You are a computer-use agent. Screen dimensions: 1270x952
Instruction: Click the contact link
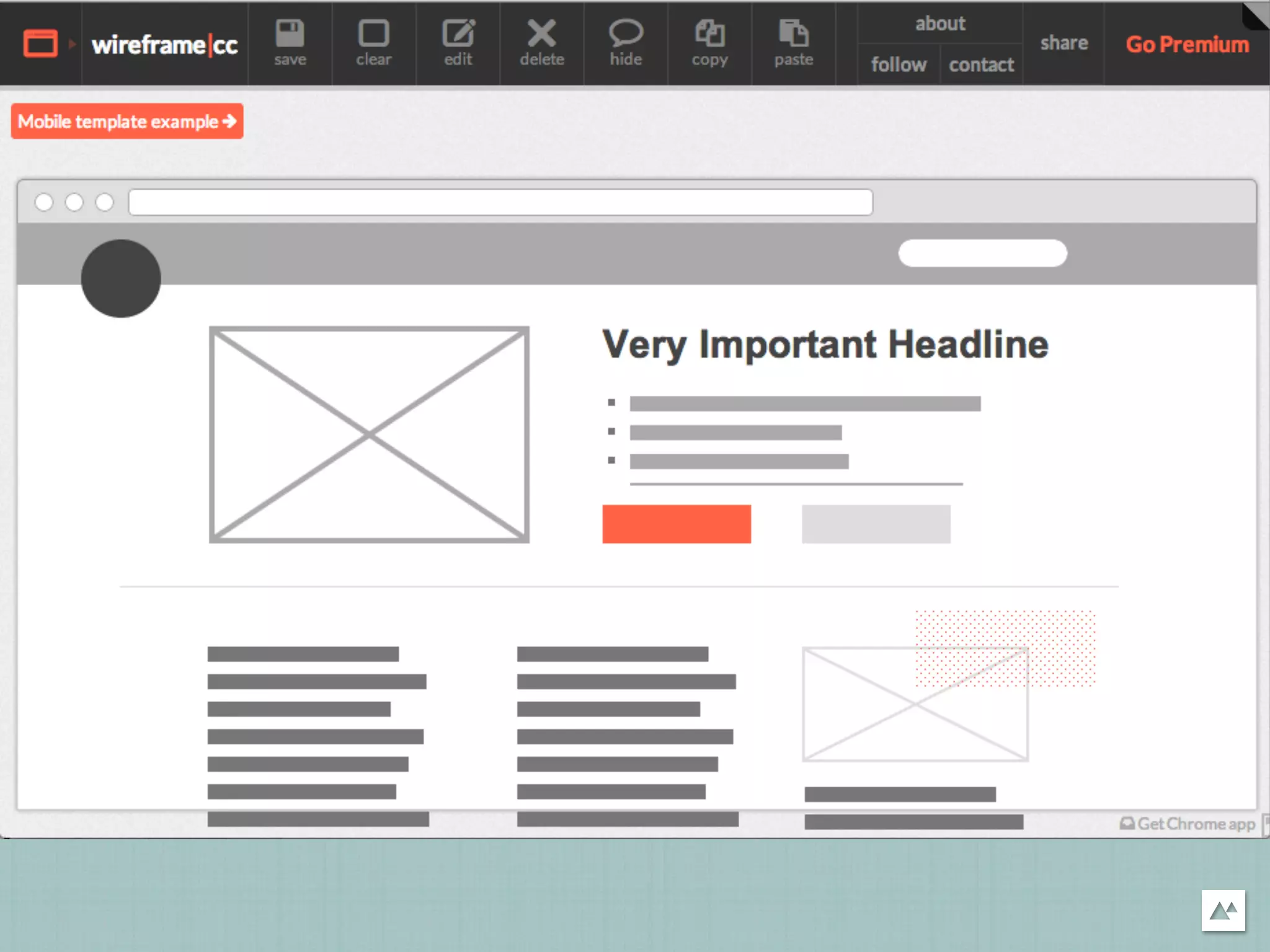coord(981,64)
